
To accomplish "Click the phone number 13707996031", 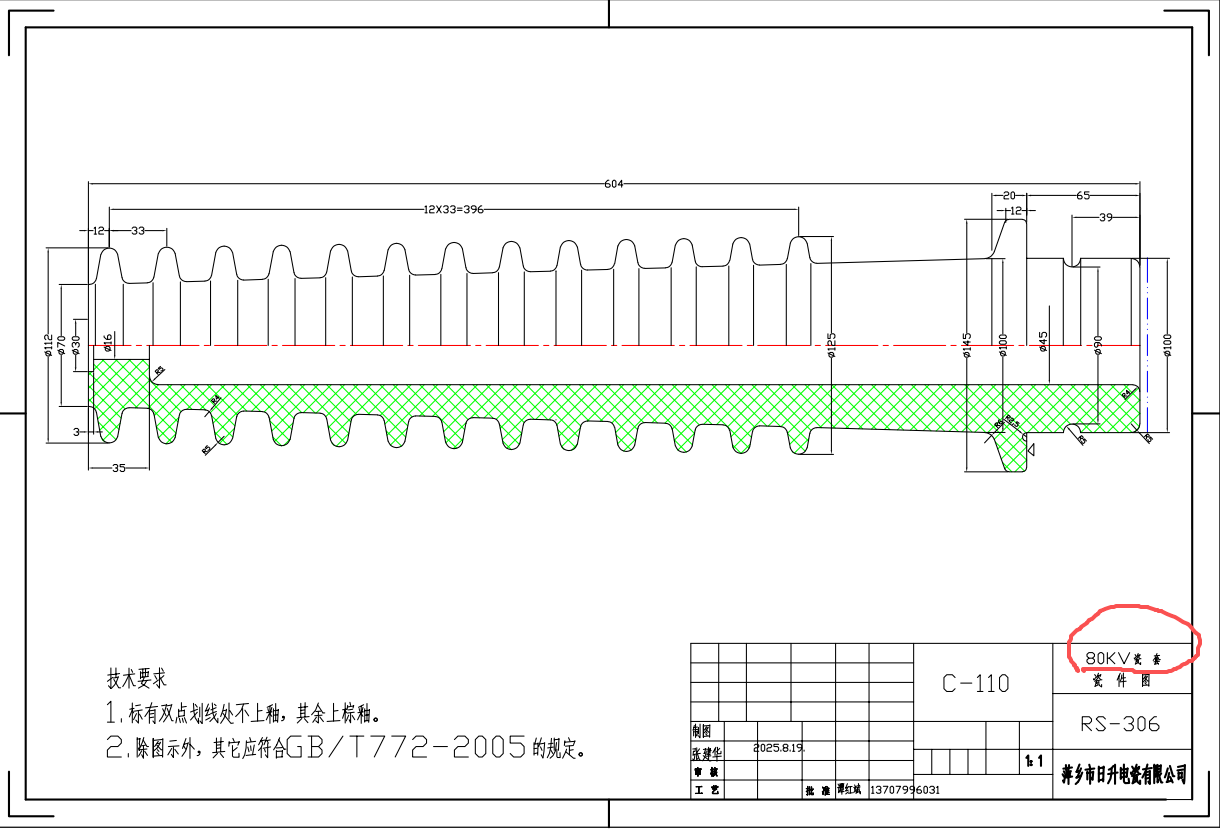I will (905, 790).
